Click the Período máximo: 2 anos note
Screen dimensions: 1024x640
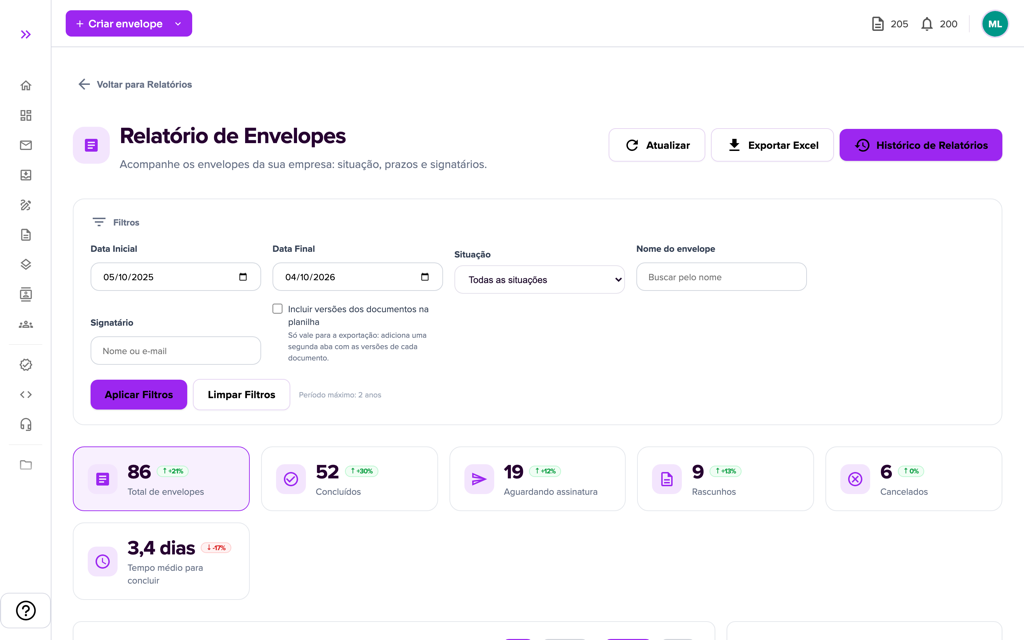[x=340, y=395]
